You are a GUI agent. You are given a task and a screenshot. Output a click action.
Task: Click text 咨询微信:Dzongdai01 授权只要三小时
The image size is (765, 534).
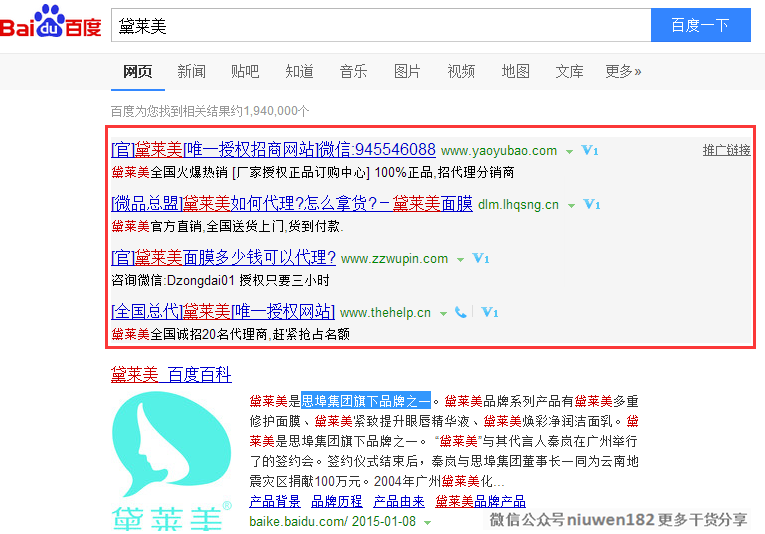pyautogui.click(x=221, y=280)
